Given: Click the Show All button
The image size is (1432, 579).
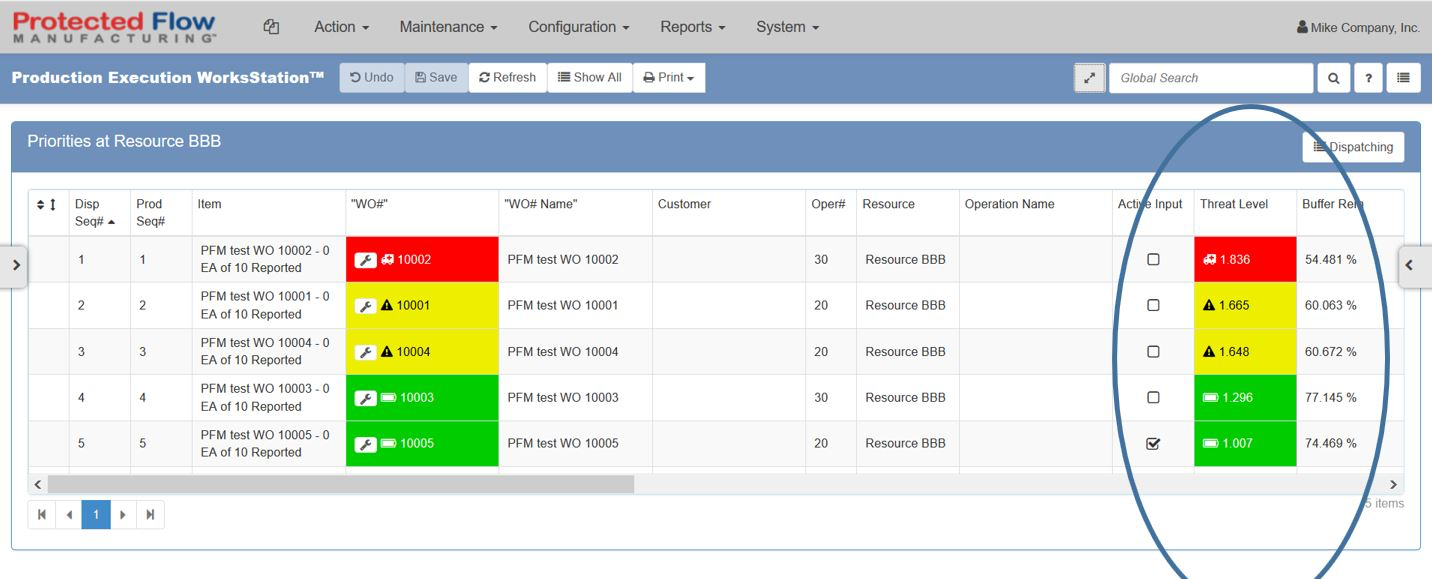Looking at the screenshot, I should pos(589,77).
